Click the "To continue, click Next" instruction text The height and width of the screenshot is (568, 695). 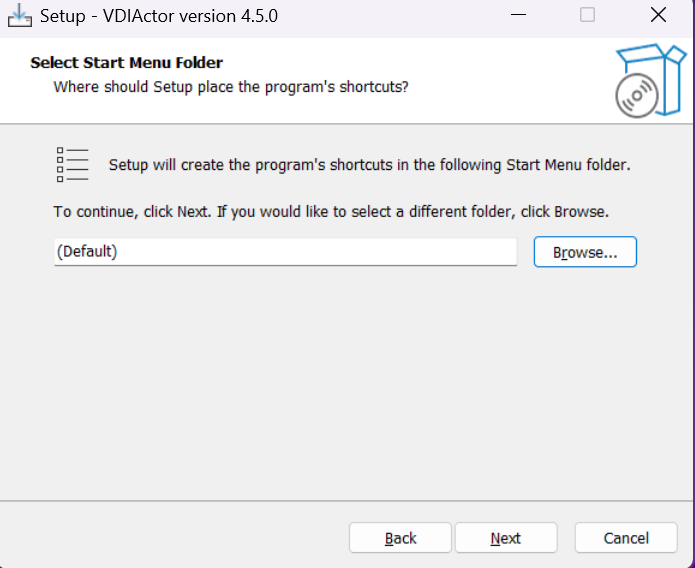click(x=331, y=212)
